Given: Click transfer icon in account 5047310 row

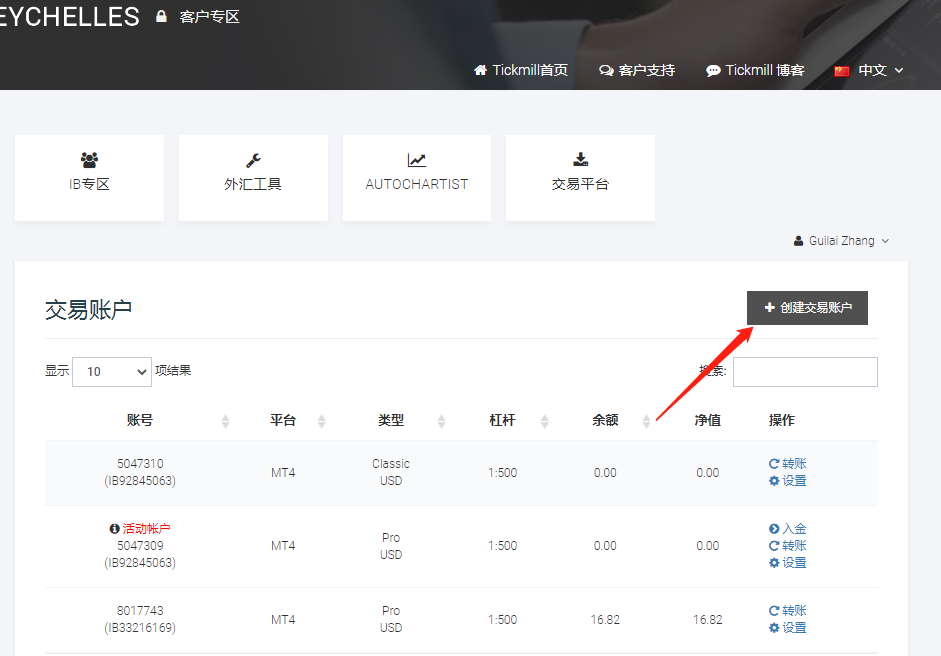Looking at the screenshot, I should [774, 463].
